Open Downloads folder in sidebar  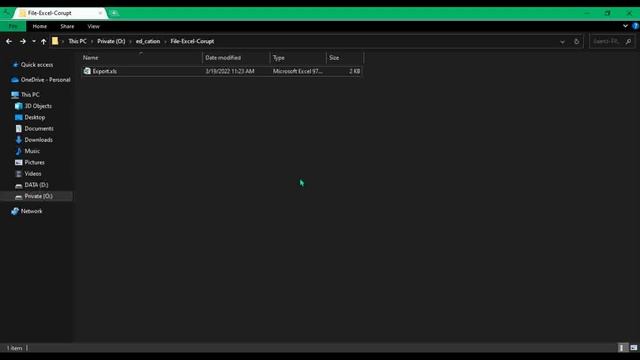(x=38, y=140)
